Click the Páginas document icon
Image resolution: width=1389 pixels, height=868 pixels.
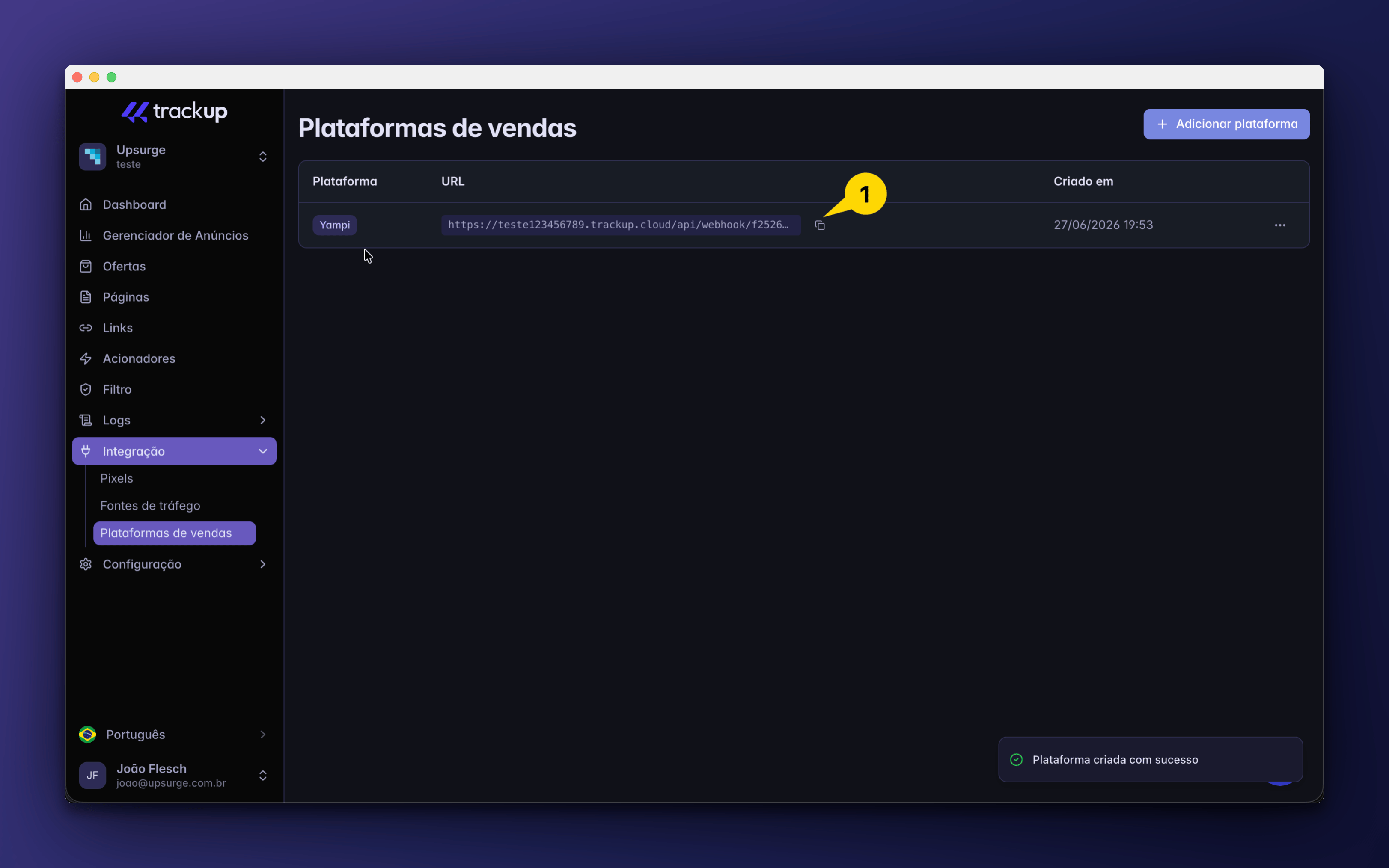(86, 297)
